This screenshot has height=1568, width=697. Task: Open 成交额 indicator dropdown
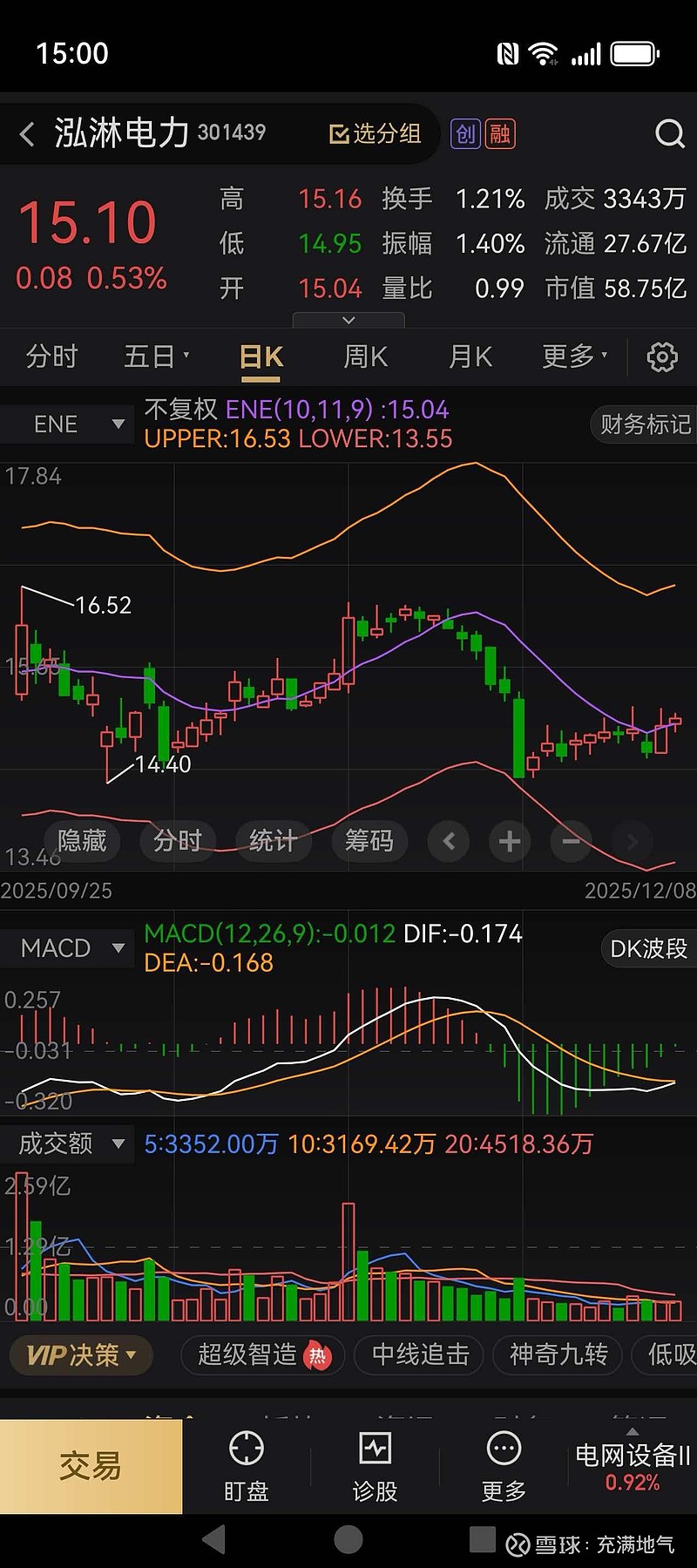tap(68, 1144)
